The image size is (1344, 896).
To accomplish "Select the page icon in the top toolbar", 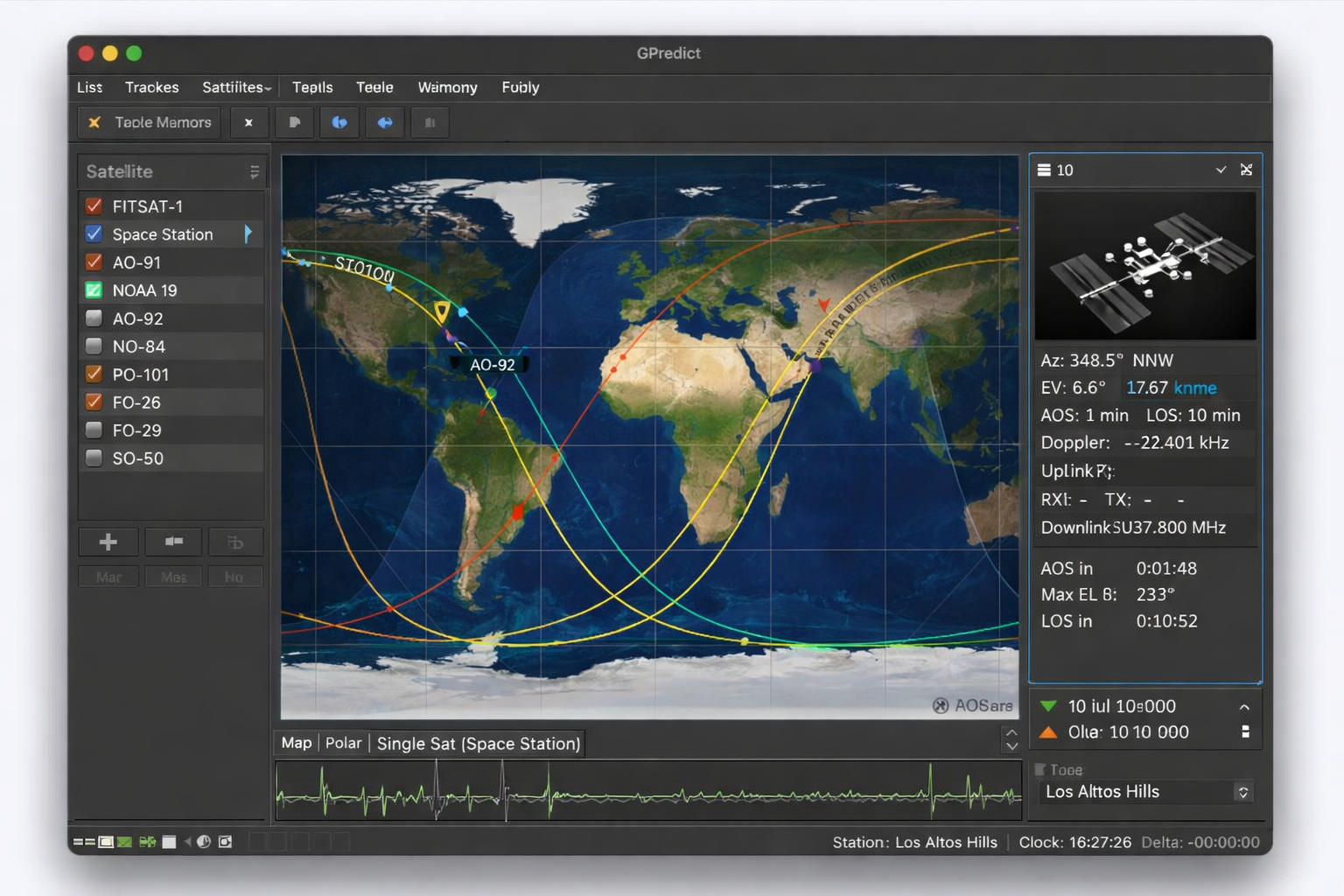I will pyautogui.click(x=295, y=122).
